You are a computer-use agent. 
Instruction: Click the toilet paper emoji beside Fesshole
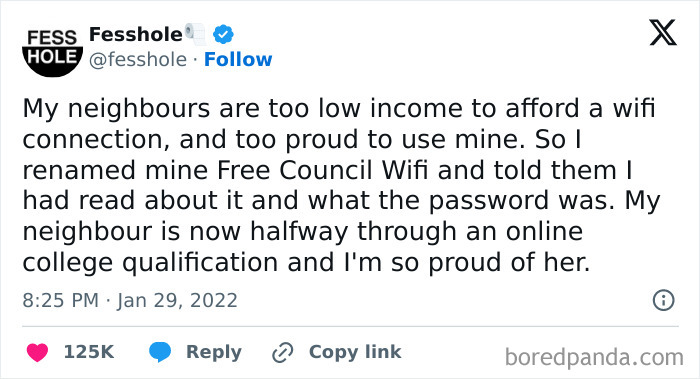[196, 34]
